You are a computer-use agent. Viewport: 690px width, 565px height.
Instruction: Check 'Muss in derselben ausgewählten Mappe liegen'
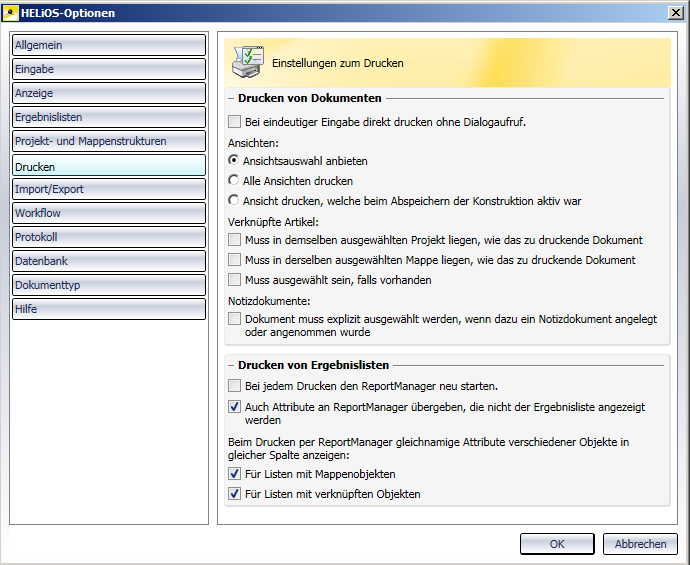235,260
